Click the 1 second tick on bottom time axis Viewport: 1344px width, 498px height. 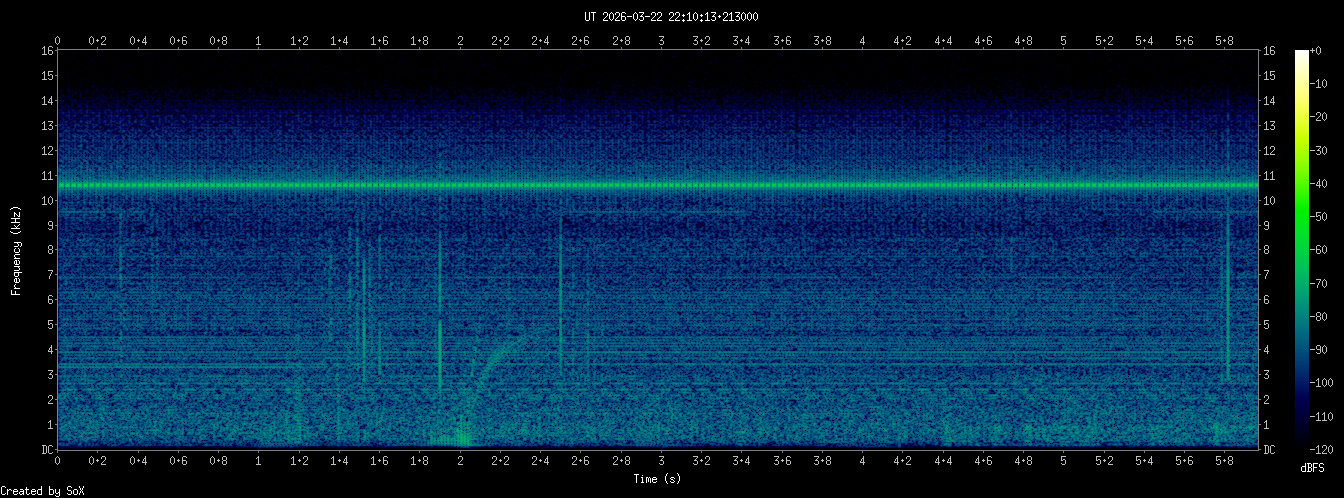point(259,460)
